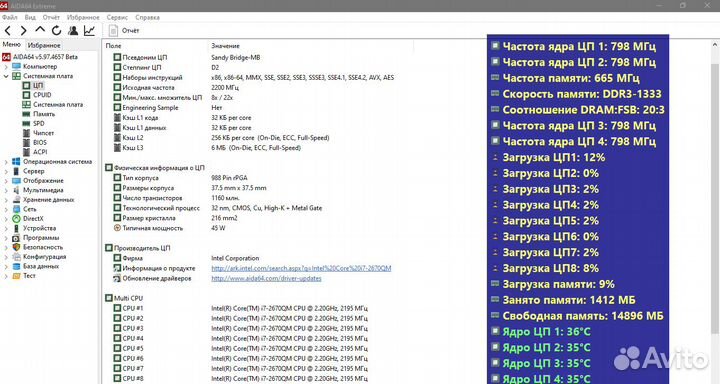Click the Отчёт report button
The image size is (720, 384).
[124, 31]
